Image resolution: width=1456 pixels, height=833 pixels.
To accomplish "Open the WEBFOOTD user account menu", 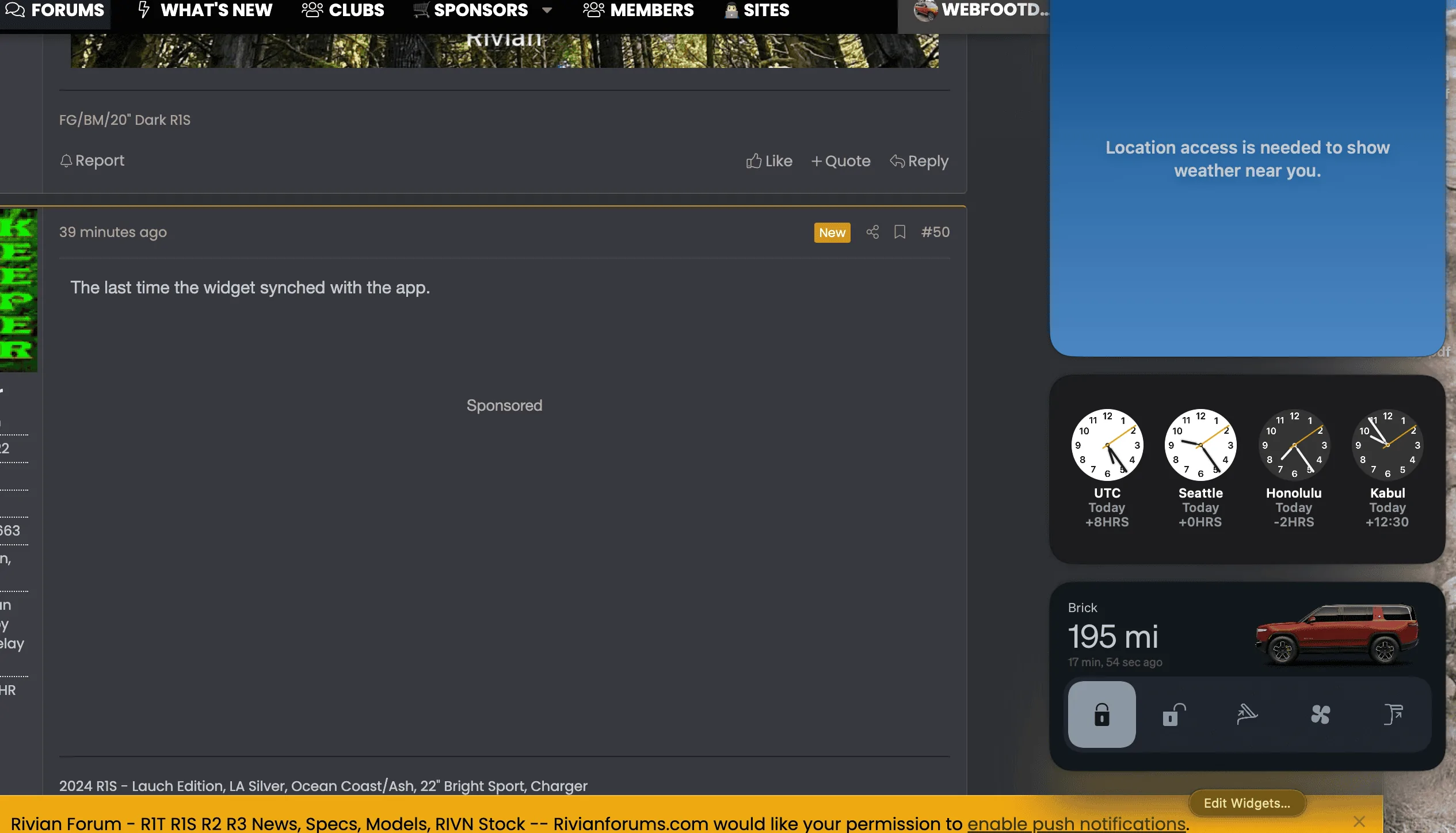I will [x=981, y=10].
